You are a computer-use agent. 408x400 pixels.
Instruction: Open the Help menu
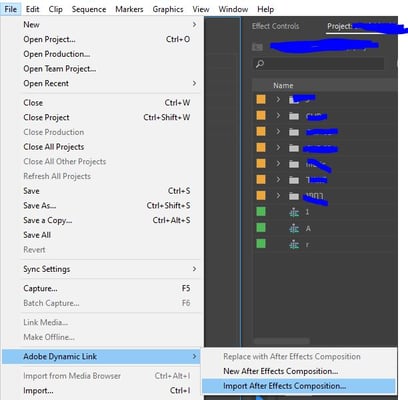[265, 9]
